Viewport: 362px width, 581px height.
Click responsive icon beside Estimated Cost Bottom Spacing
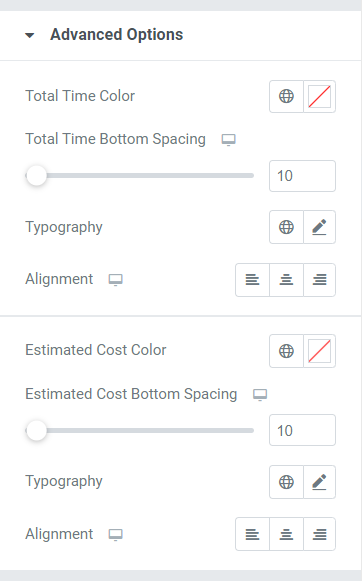pyautogui.click(x=260, y=395)
